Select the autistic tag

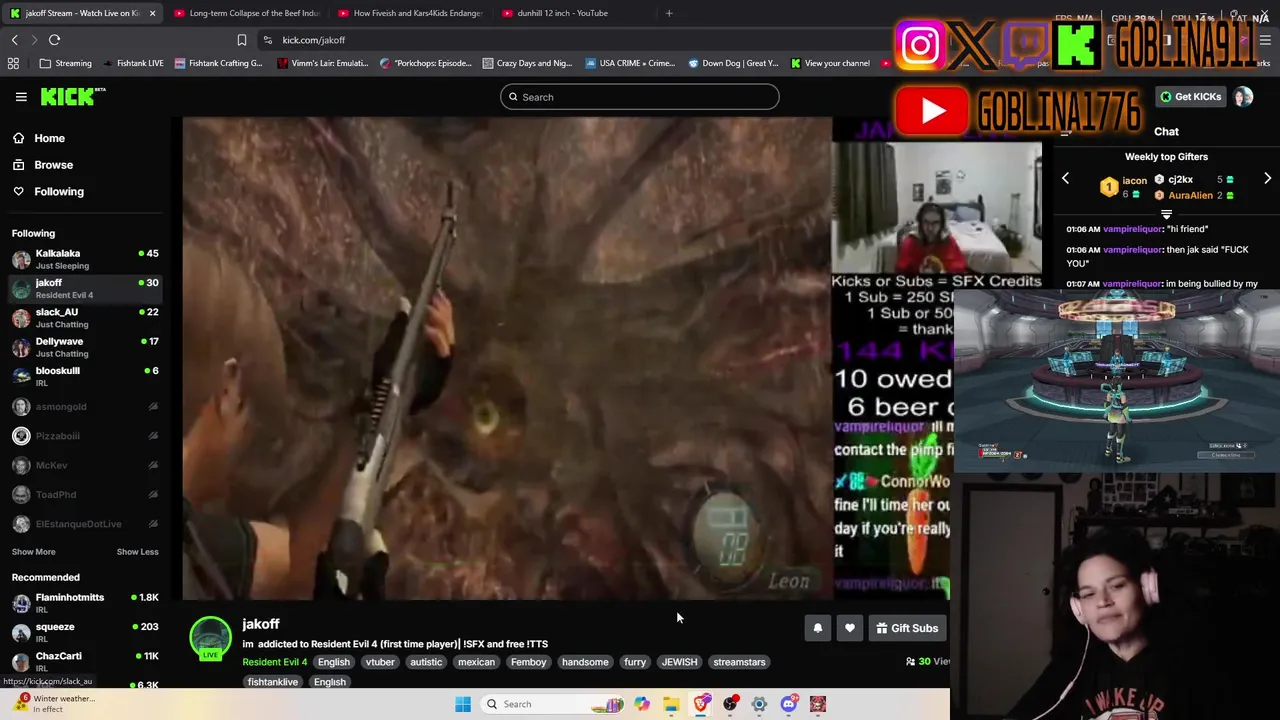426,662
